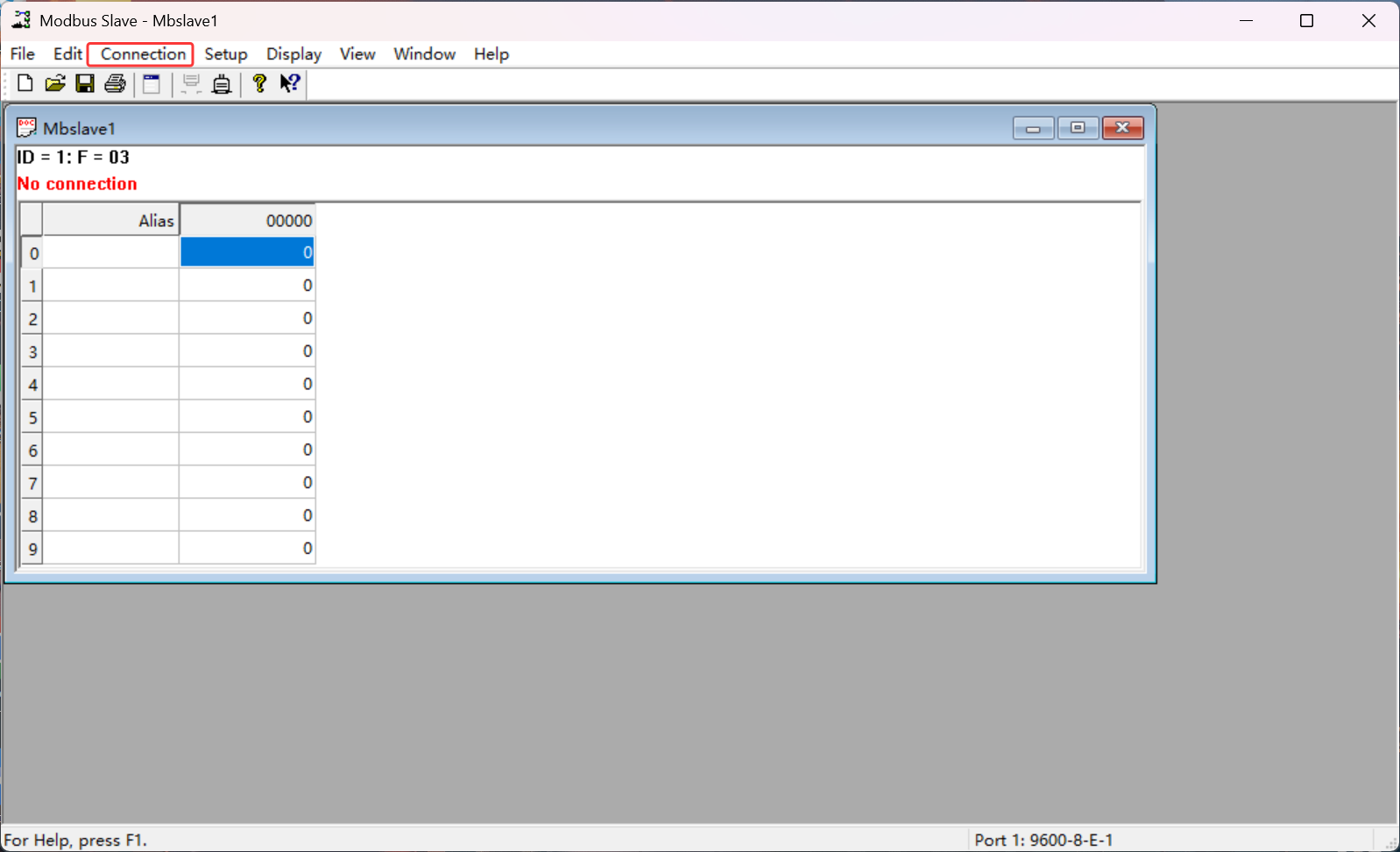The height and width of the screenshot is (852, 1400).
Task: Click 'Port 1: 9600-8-E-1' in status bar
Action: coord(1043,840)
